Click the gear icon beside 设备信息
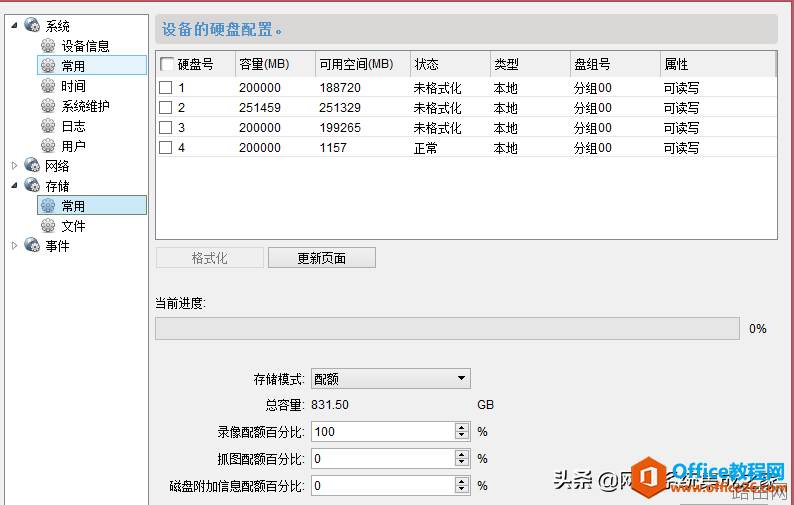The width and height of the screenshot is (794, 505). (48, 46)
